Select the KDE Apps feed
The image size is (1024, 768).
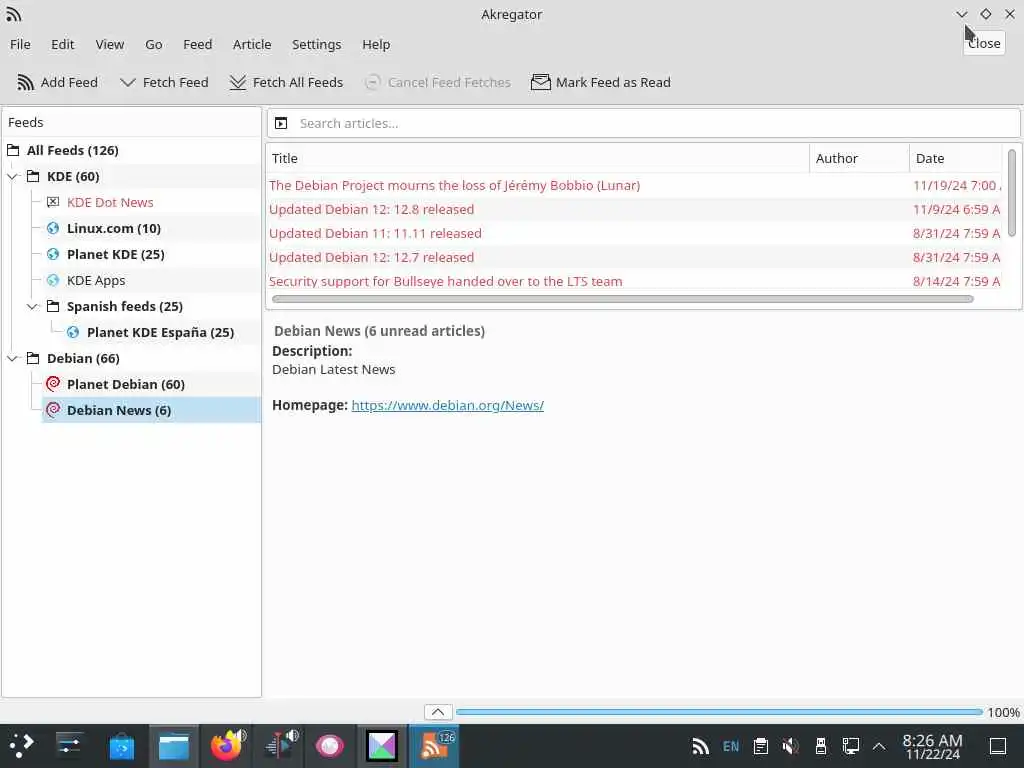96,281
